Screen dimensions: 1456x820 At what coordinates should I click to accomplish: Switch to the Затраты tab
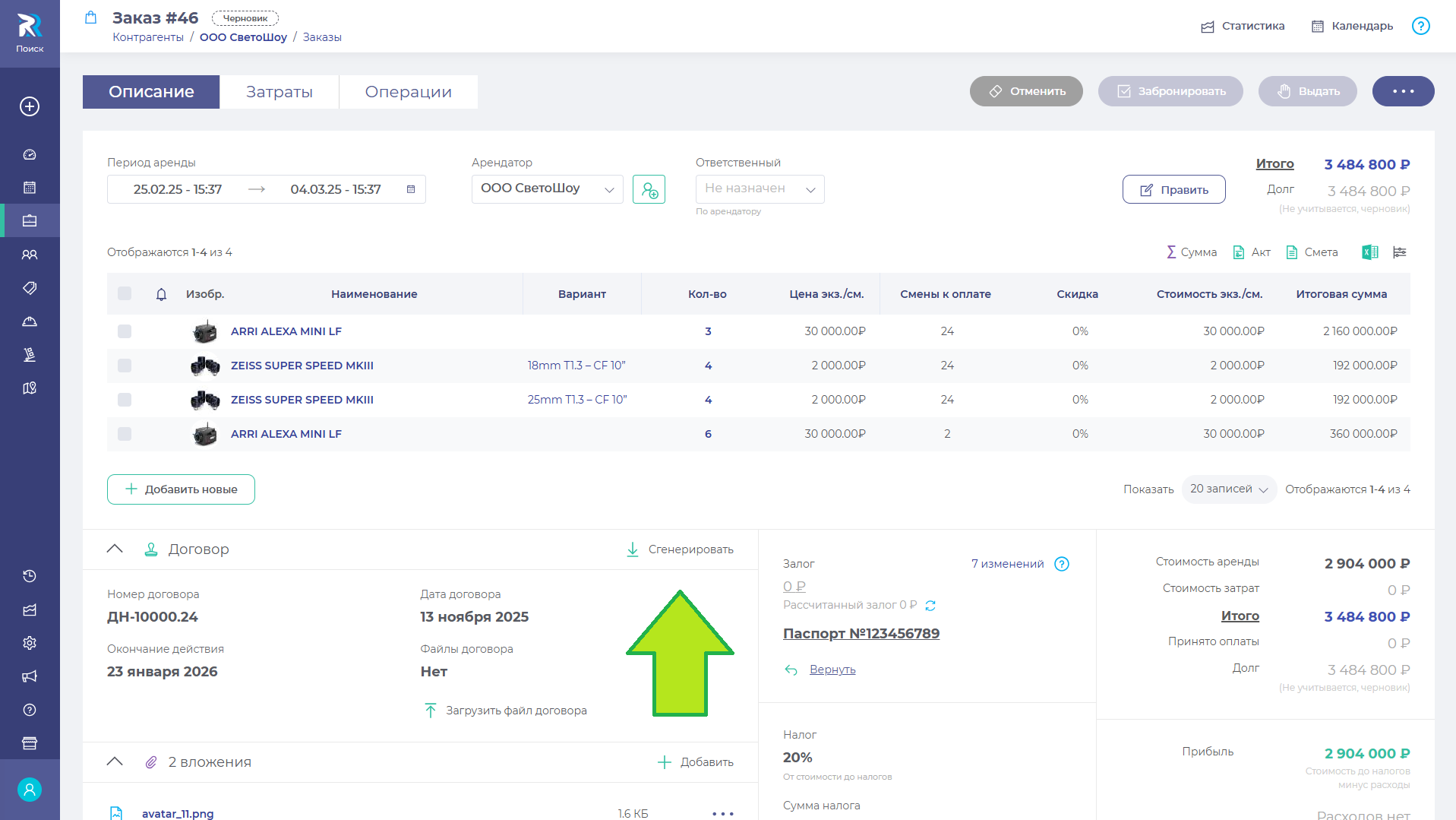click(279, 92)
